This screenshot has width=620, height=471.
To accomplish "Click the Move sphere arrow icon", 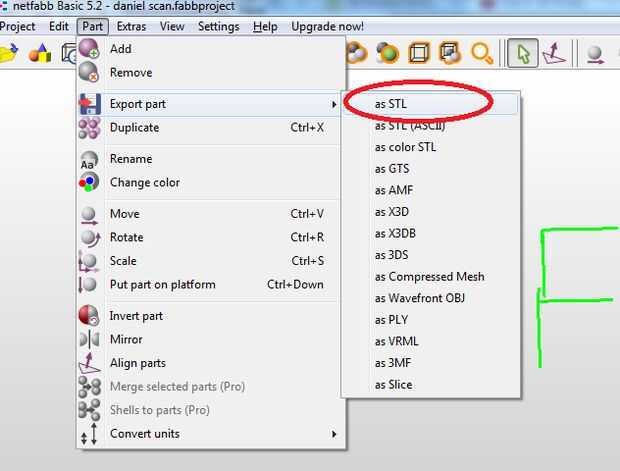I will pyautogui.click(x=89, y=216).
